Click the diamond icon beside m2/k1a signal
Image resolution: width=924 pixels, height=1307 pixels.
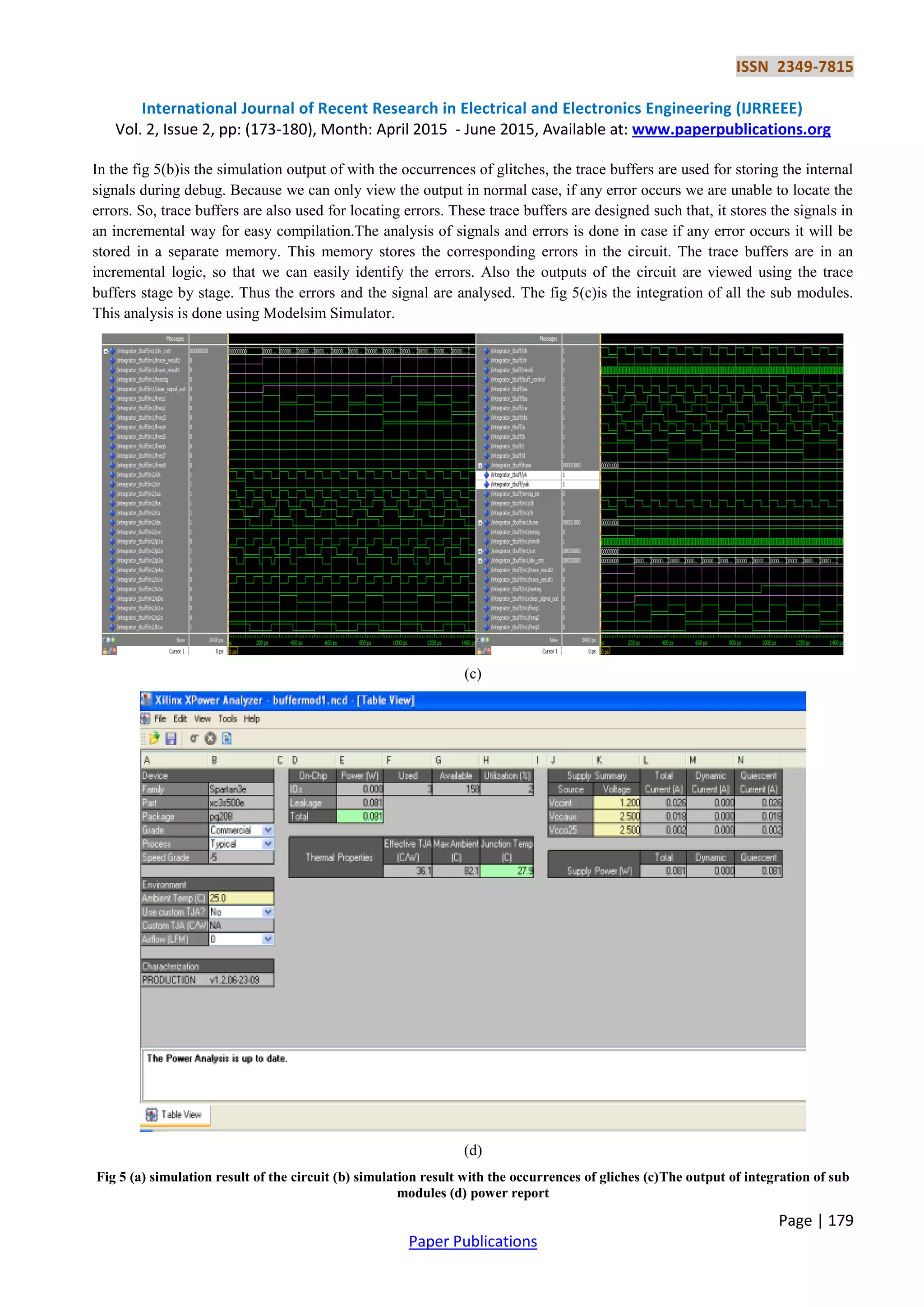[112, 627]
